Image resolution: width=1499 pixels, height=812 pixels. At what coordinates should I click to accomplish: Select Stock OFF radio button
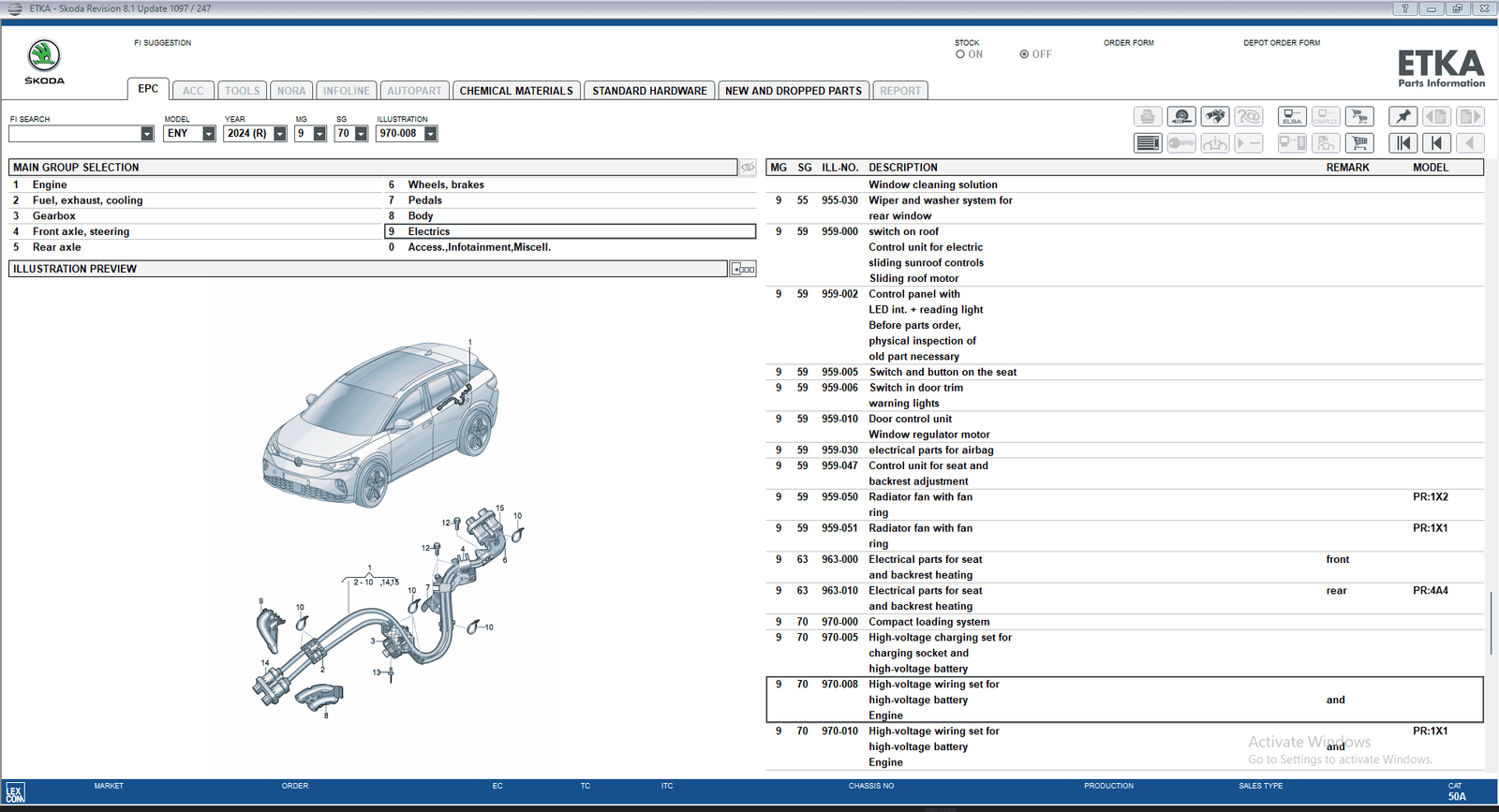1024,54
